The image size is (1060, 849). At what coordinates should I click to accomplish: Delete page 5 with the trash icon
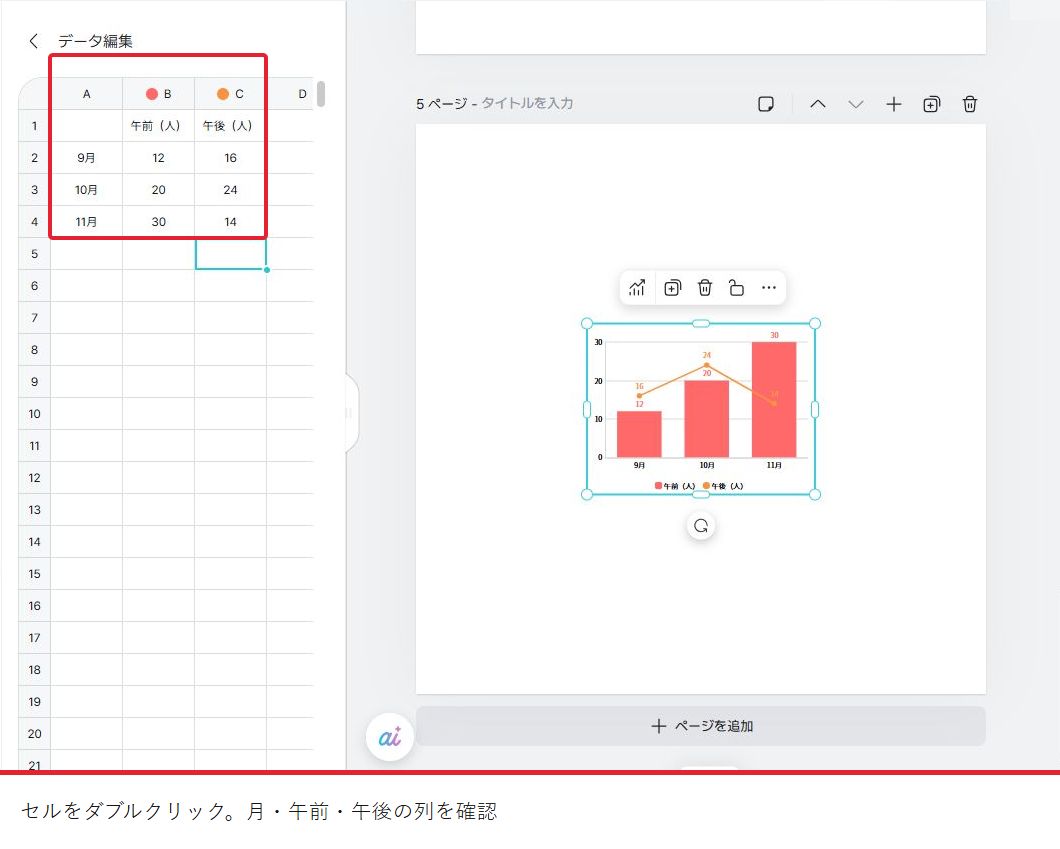click(x=969, y=104)
